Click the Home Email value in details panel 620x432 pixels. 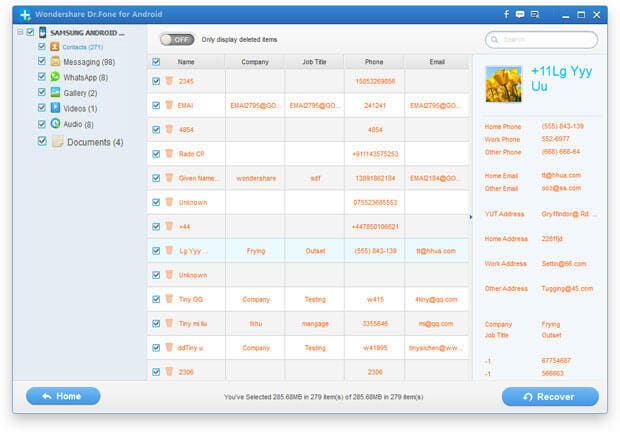tap(561, 175)
